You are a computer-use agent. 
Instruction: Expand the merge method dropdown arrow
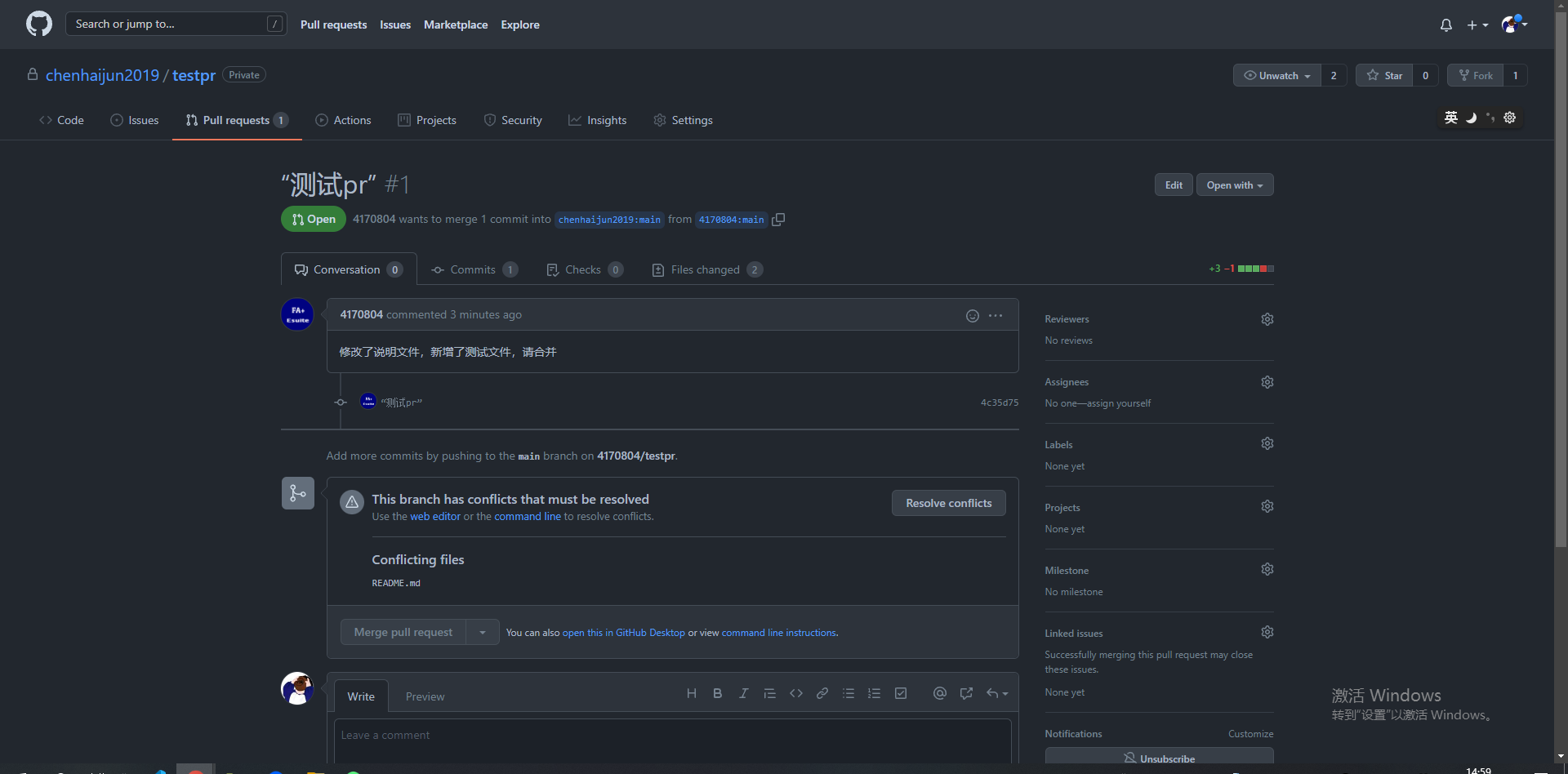pyautogui.click(x=483, y=632)
